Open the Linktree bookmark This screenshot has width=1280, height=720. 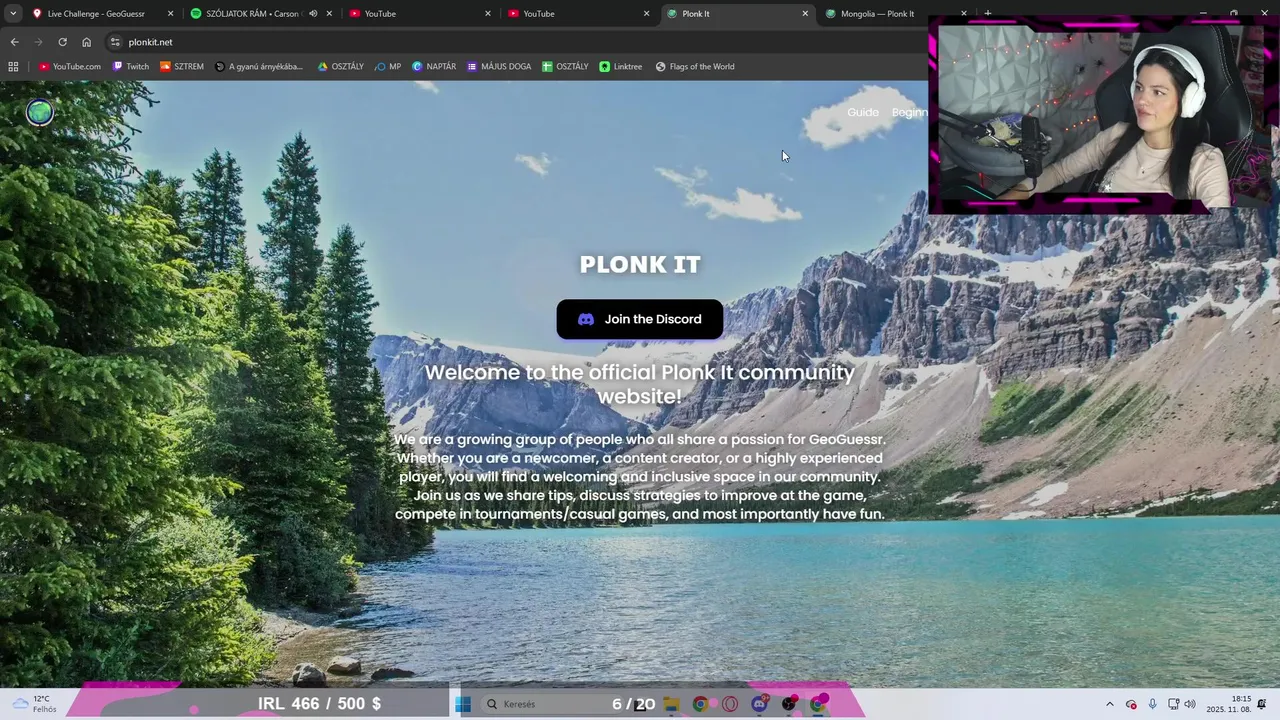click(621, 67)
